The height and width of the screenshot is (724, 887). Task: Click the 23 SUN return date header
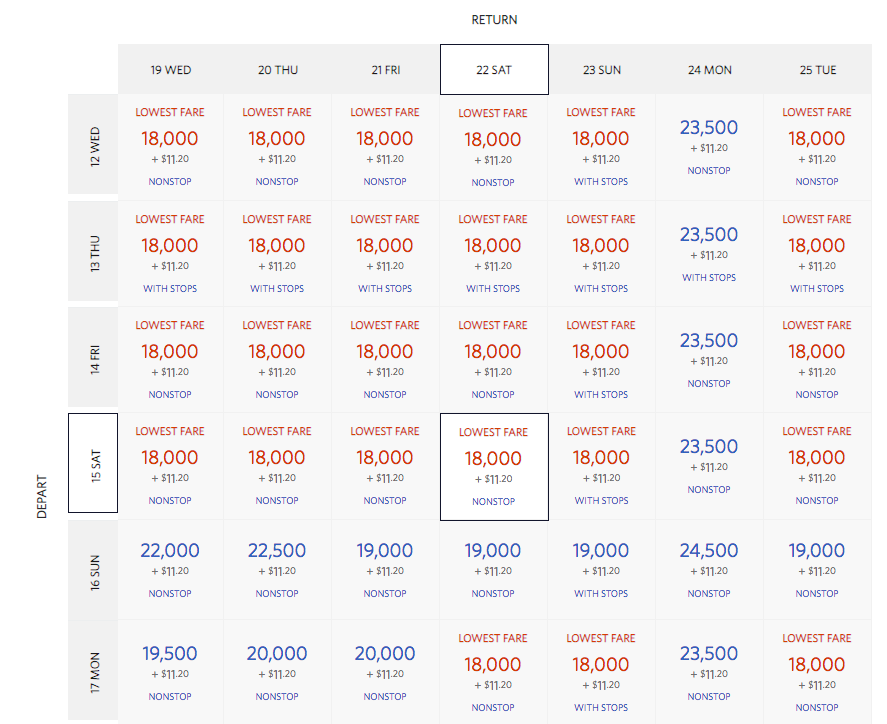pyautogui.click(x=601, y=70)
